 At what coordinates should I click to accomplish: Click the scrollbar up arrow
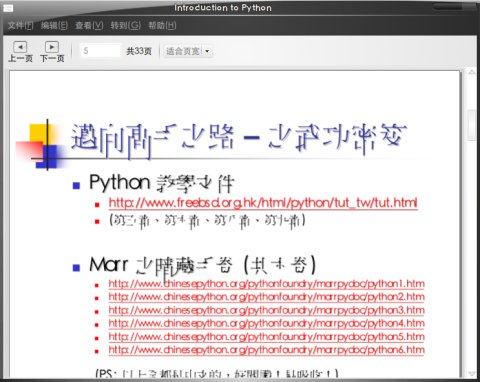(x=472, y=72)
